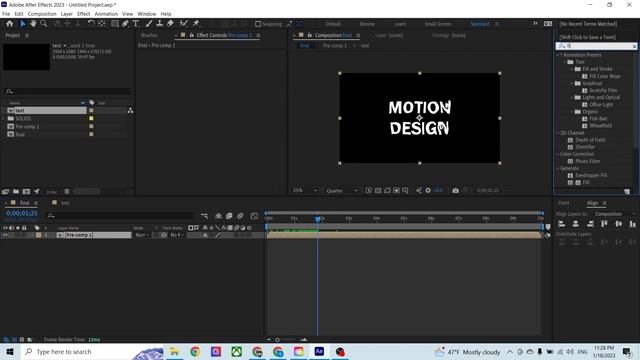This screenshot has height=360, width=640.
Task: Delete selected project item trash icon
Action: point(67,191)
